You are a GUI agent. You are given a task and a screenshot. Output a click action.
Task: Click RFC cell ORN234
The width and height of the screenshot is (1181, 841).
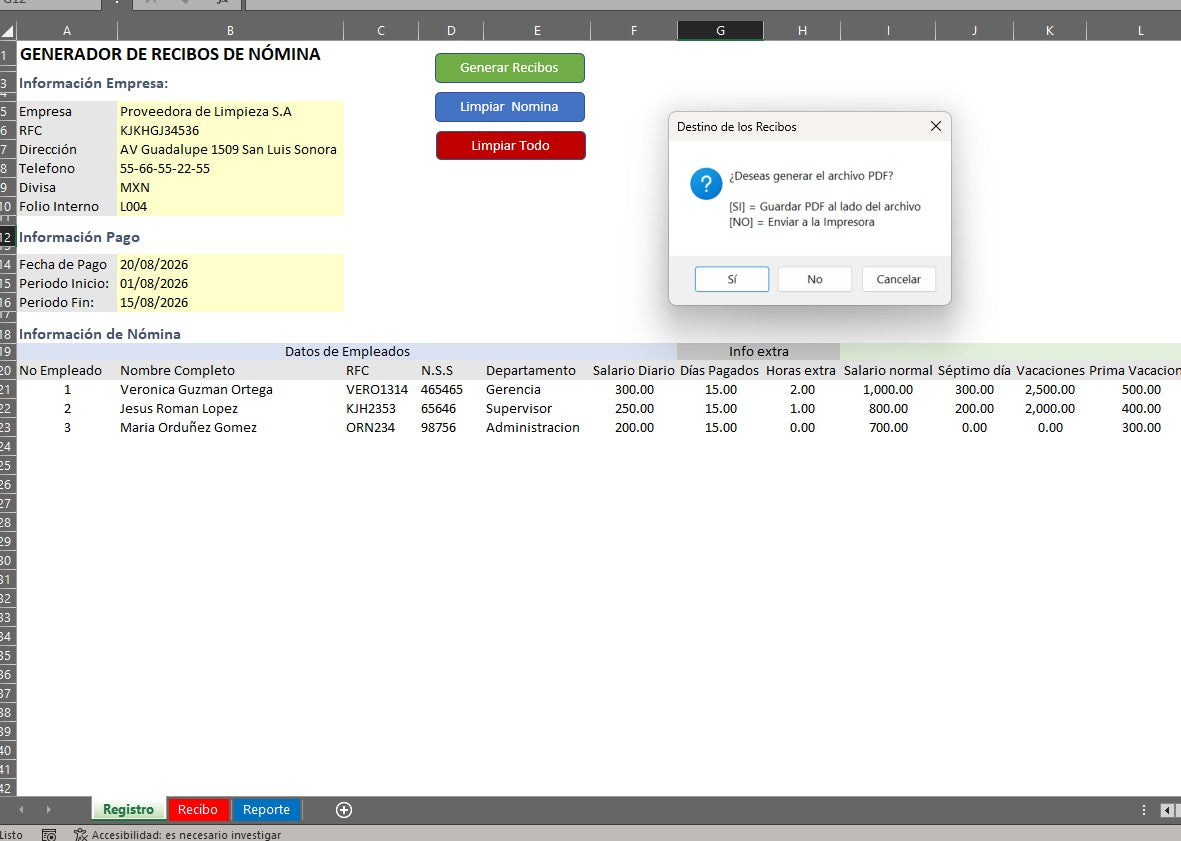(380, 427)
